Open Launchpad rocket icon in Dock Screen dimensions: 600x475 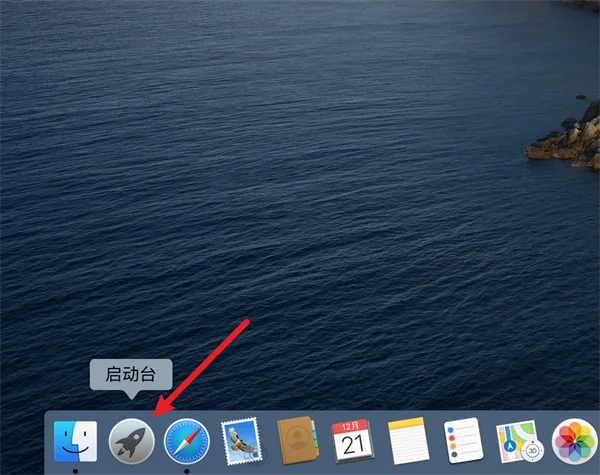pyautogui.click(x=132, y=441)
